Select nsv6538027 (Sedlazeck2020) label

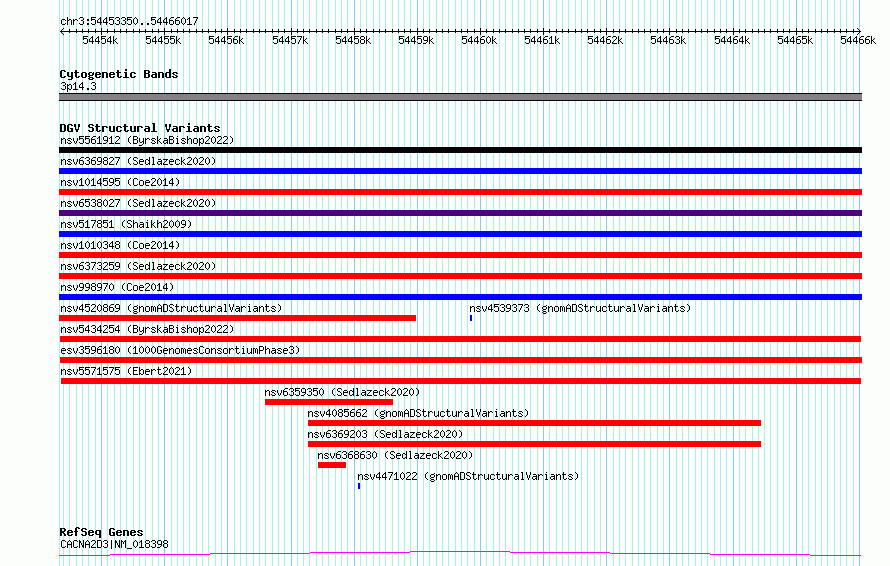[x=138, y=203]
